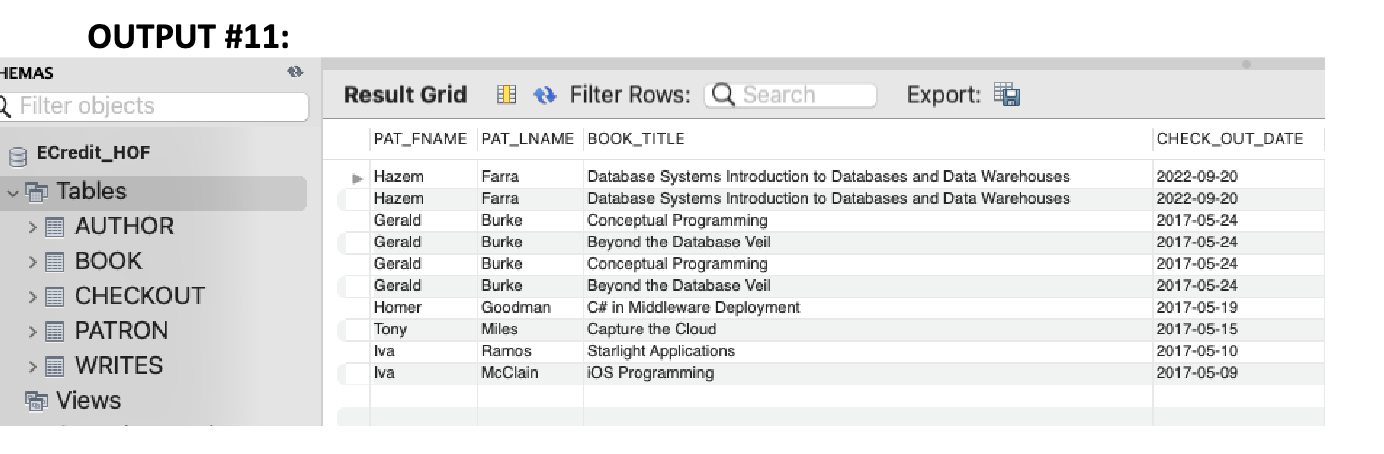Click the BOOK_TITLE column header
This screenshot has width=1384, height=454.
[x=635, y=139]
